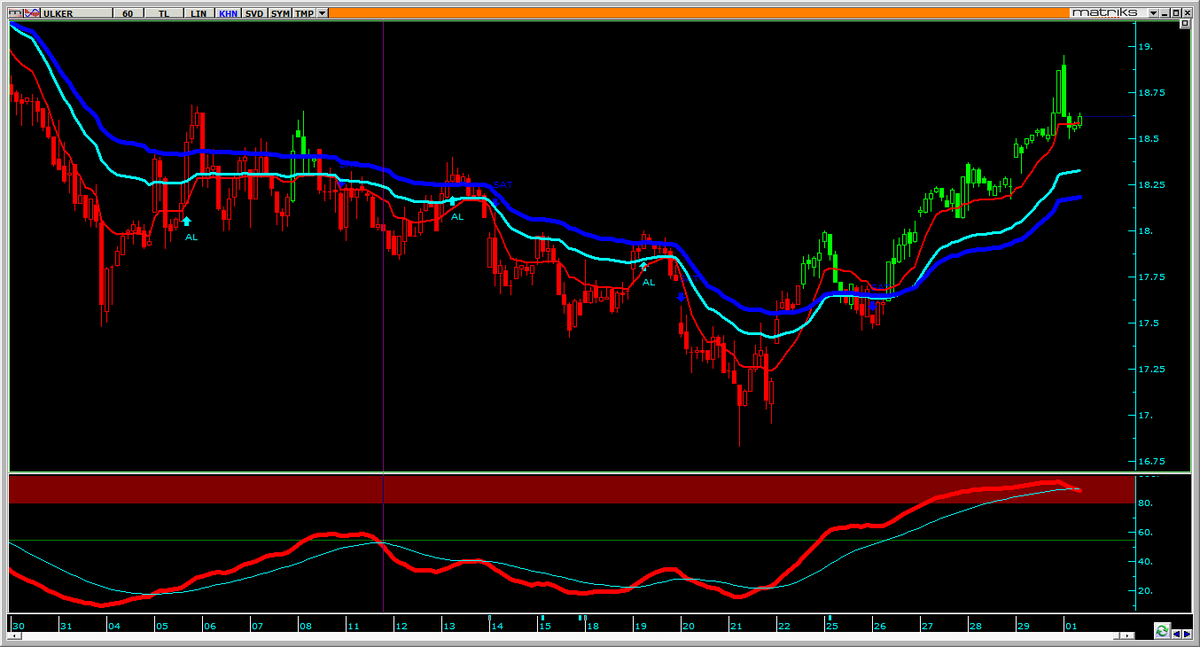Click date label 04 on time axis

point(113,626)
